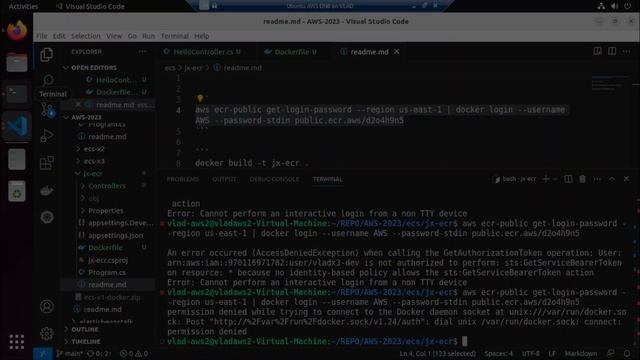Screen dimensions: 640x360
Task: Close the terminal panel
Action: click(627, 179)
